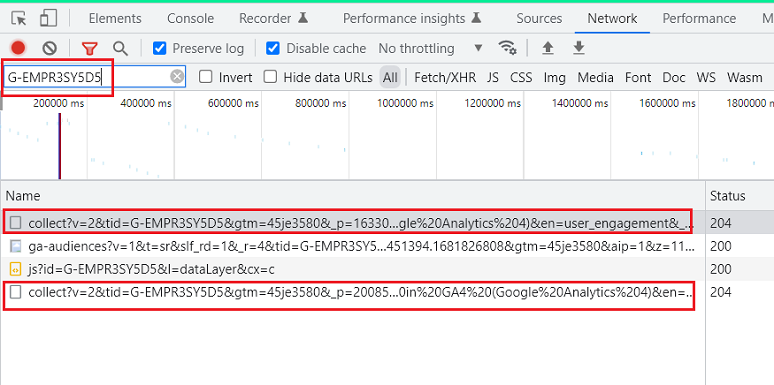The height and width of the screenshot is (385, 774).
Task: Select the Network tab
Action: (612, 19)
